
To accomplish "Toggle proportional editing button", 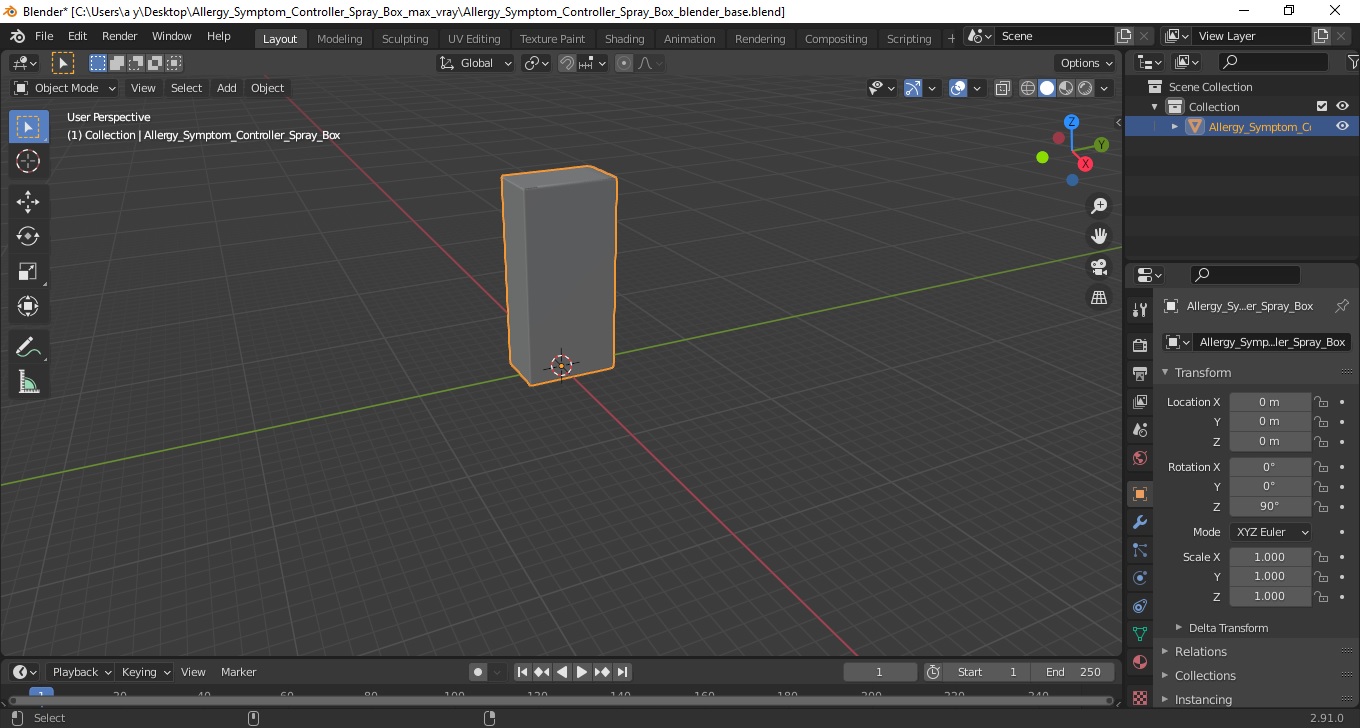I will (x=624, y=63).
